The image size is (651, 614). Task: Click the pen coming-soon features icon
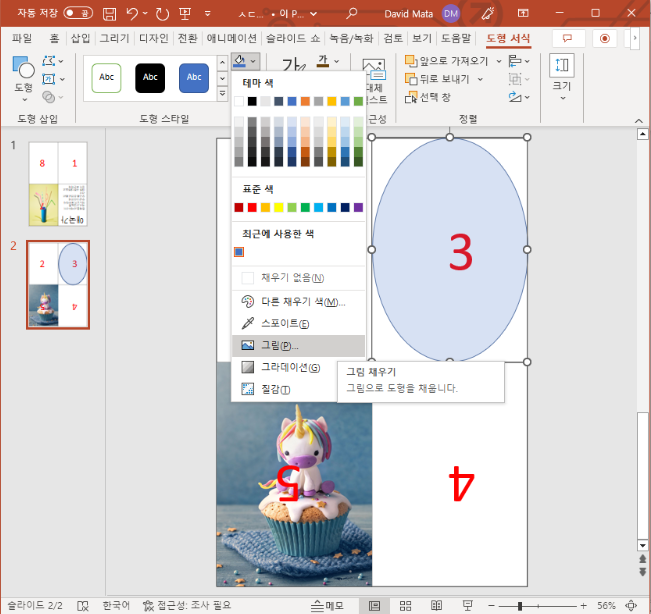[488, 14]
